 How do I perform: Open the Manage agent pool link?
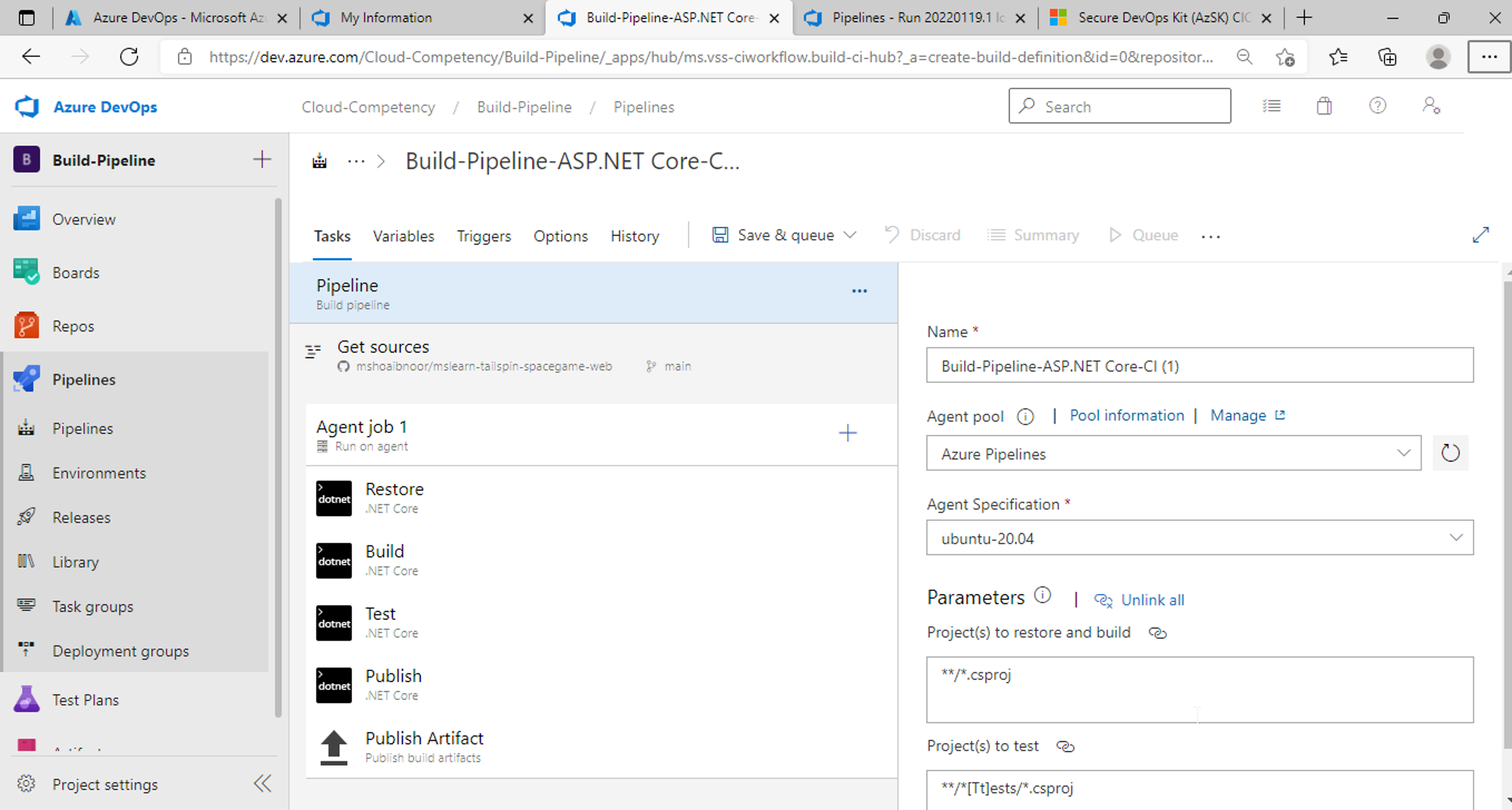(x=1247, y=415)
